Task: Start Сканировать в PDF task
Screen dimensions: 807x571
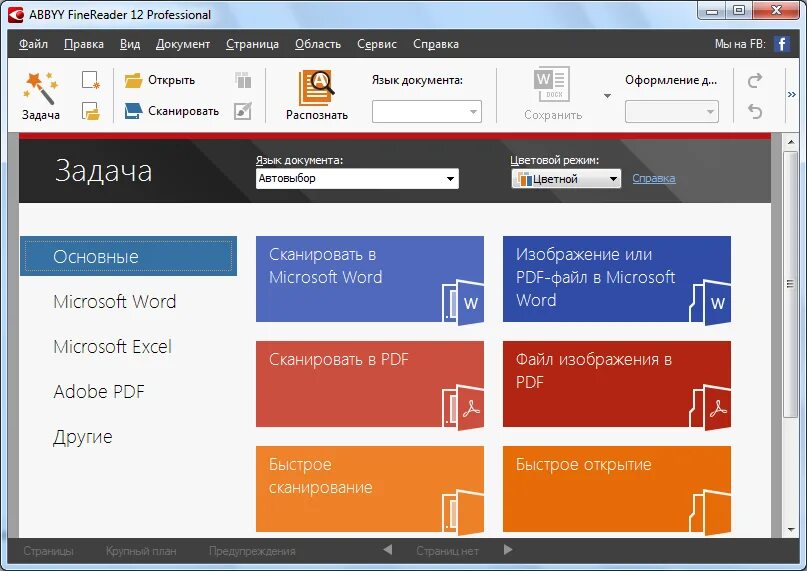Action: [370, 384]
